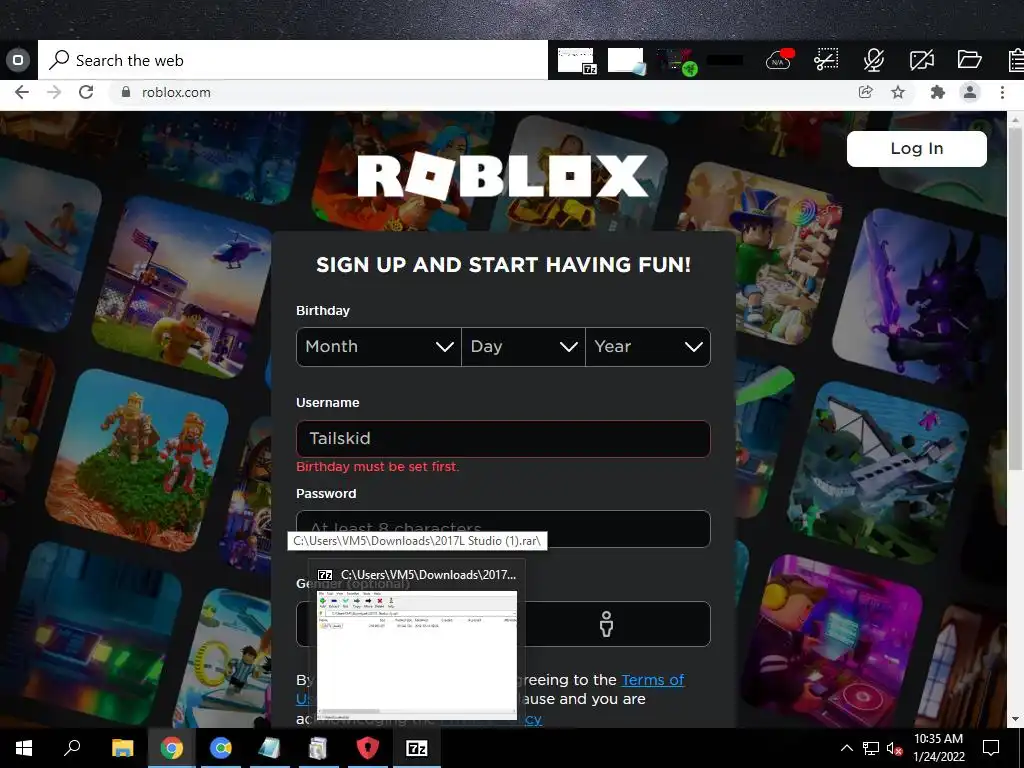Click the 7z preview title C:\Users\VM5\Downloads\2017...
Viewport: 1024px width, 768px height.
(x=428, y=575)
